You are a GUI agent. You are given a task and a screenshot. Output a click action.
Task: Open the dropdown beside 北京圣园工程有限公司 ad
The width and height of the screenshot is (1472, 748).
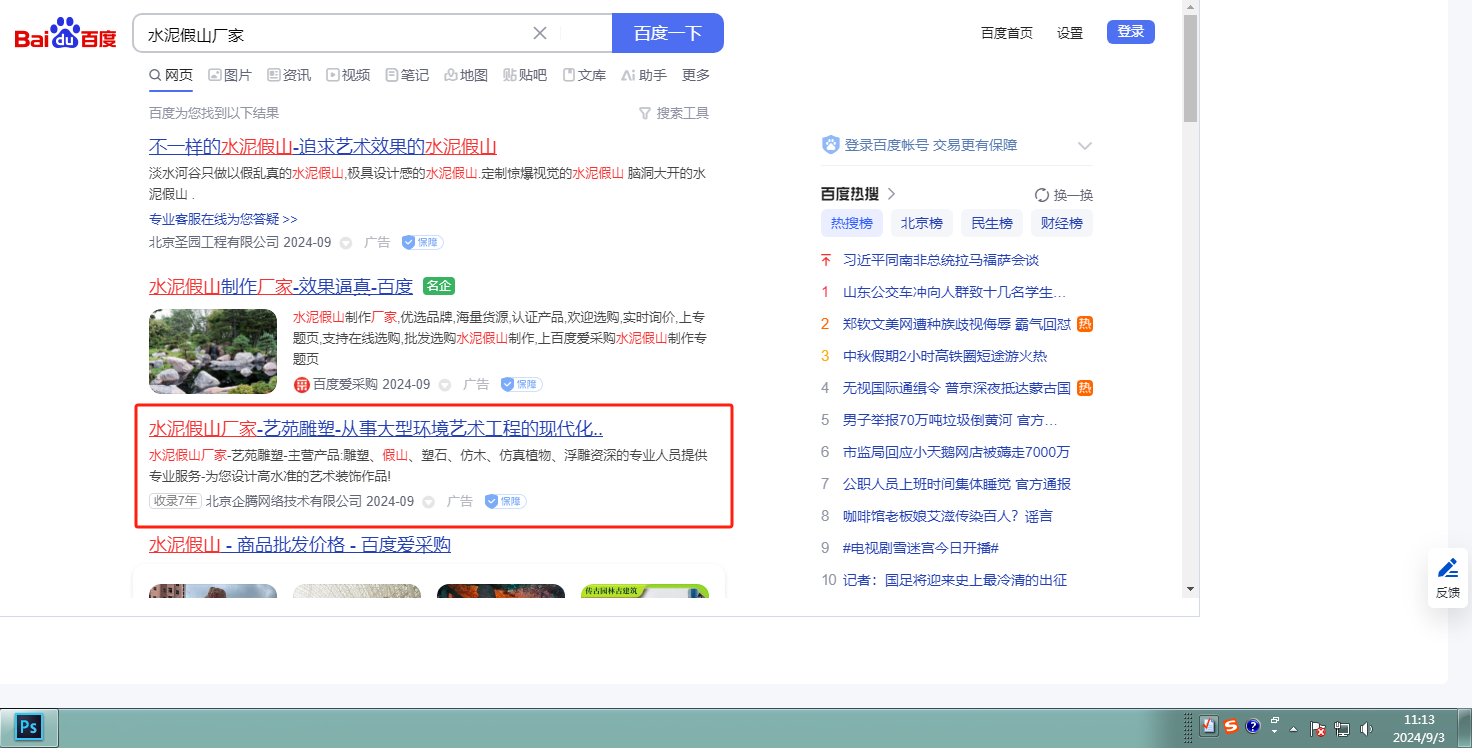346,243
